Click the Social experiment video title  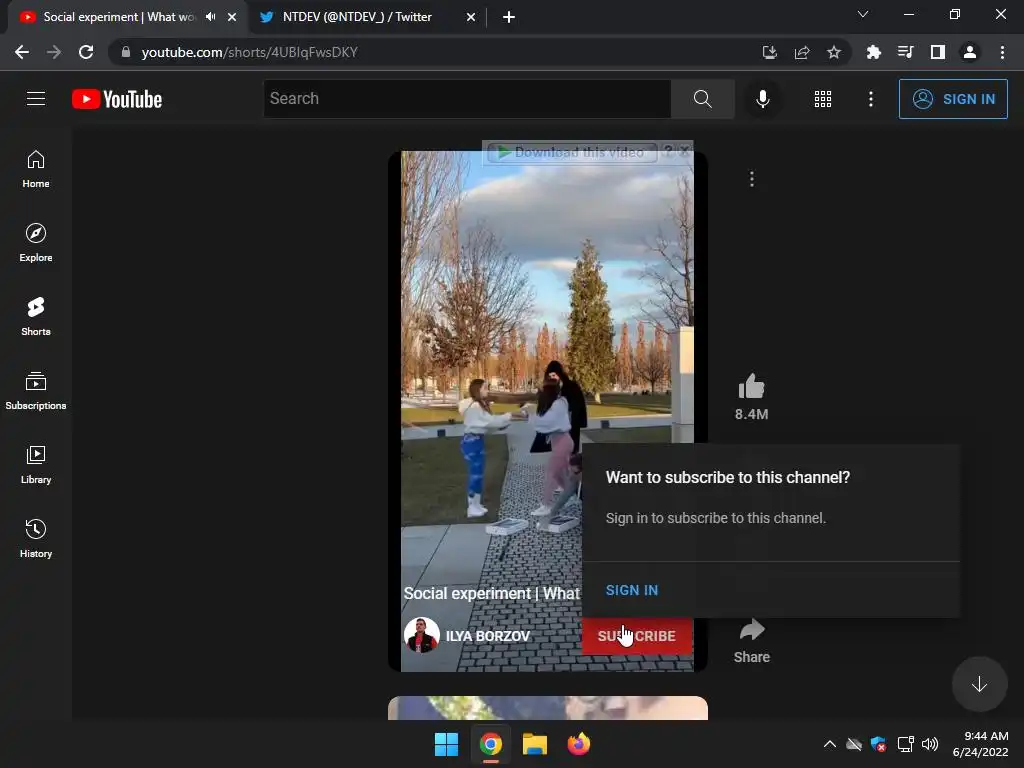pos(491,593)
